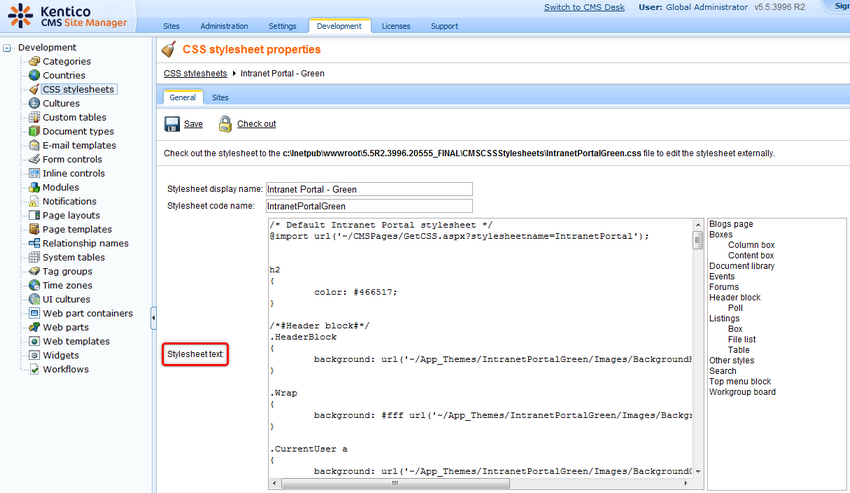This screenshot has height=493, width=850.
Task: Click the Workflows icon
Action: click(34, 369)
